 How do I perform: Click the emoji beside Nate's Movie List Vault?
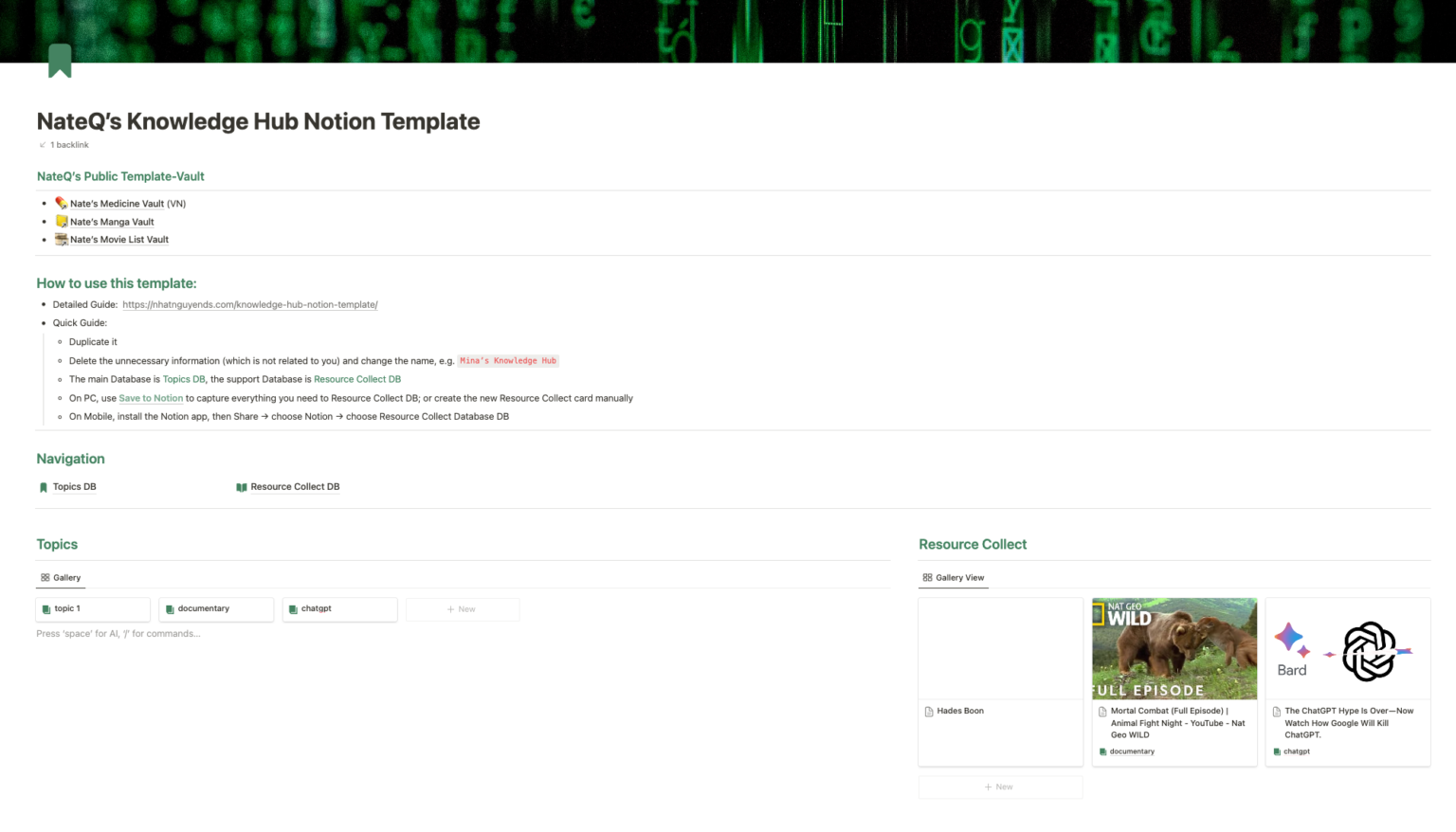click(61, 239)
